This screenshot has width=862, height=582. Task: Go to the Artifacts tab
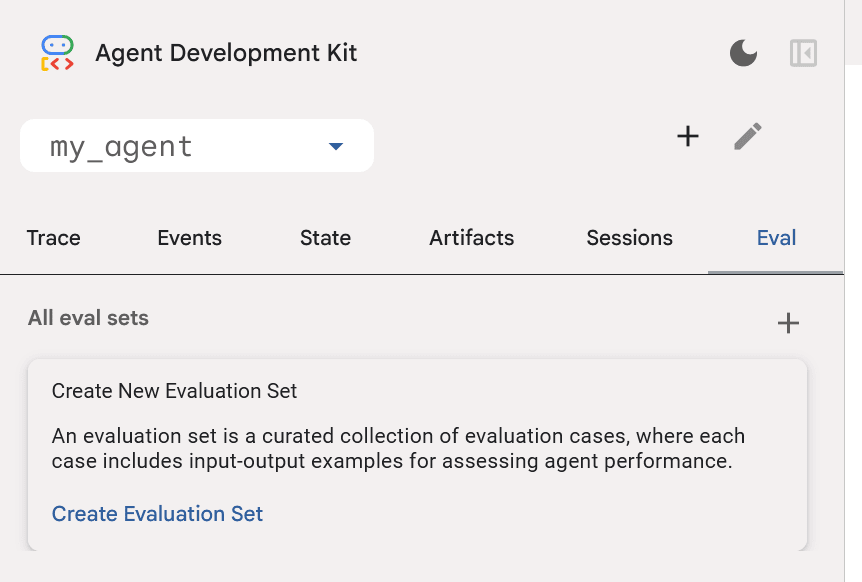[x=471, y=238]
